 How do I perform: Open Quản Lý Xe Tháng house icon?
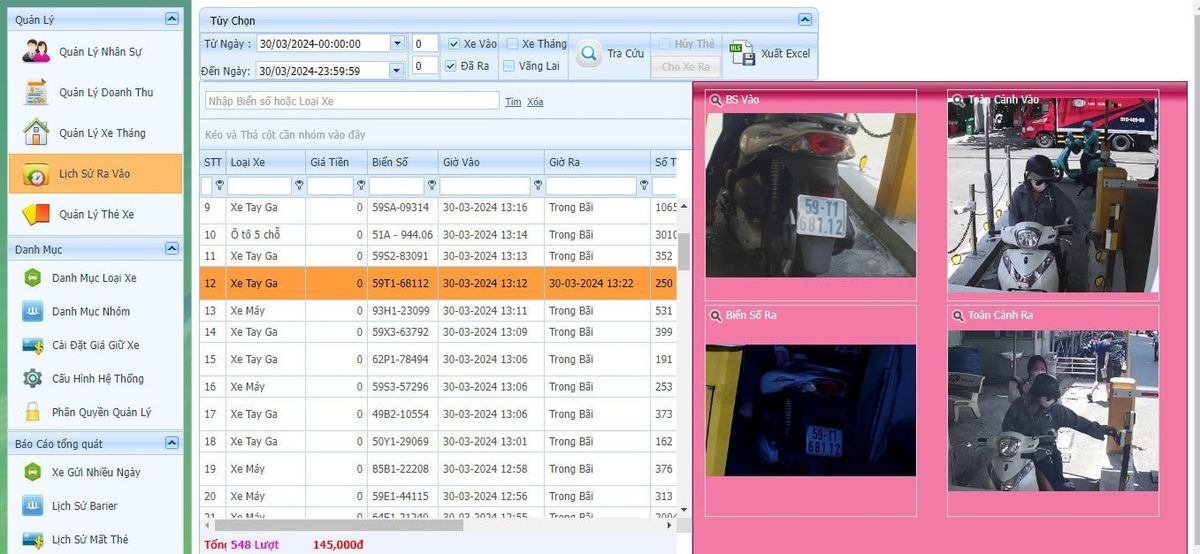(x=36, y=133)
